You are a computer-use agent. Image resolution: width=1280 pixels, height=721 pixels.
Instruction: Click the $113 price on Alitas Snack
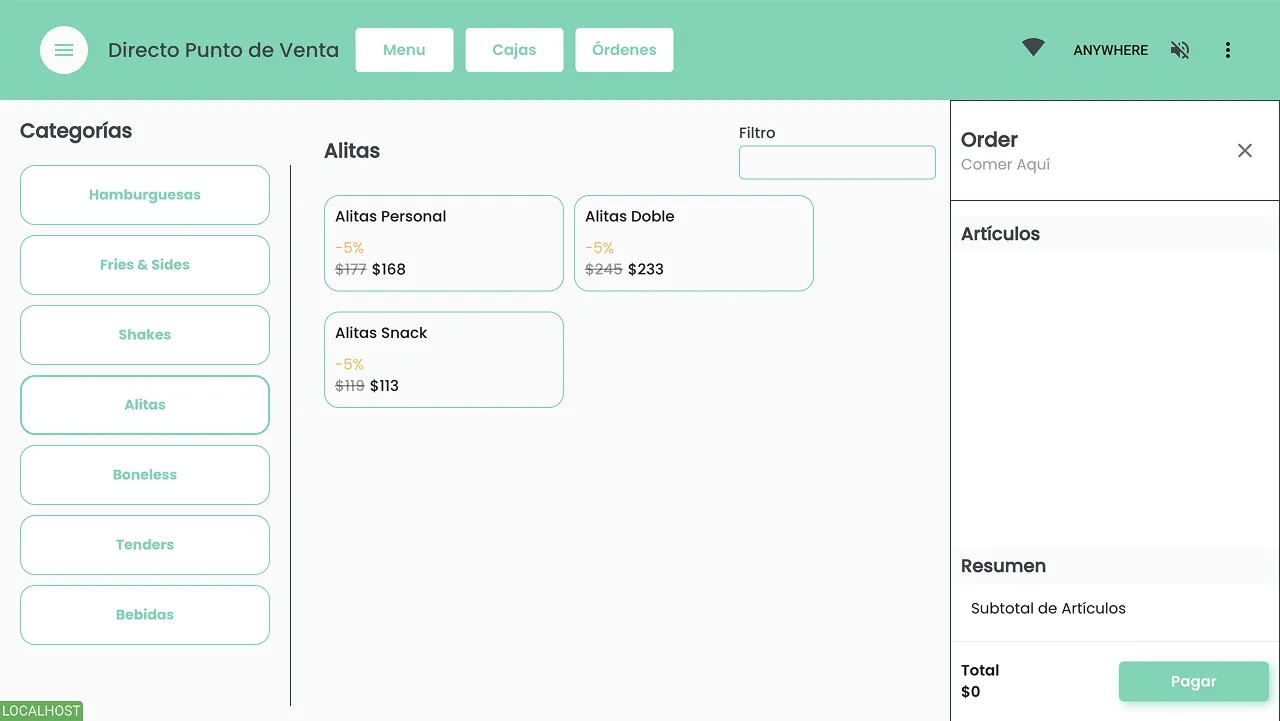coord(385,386)
